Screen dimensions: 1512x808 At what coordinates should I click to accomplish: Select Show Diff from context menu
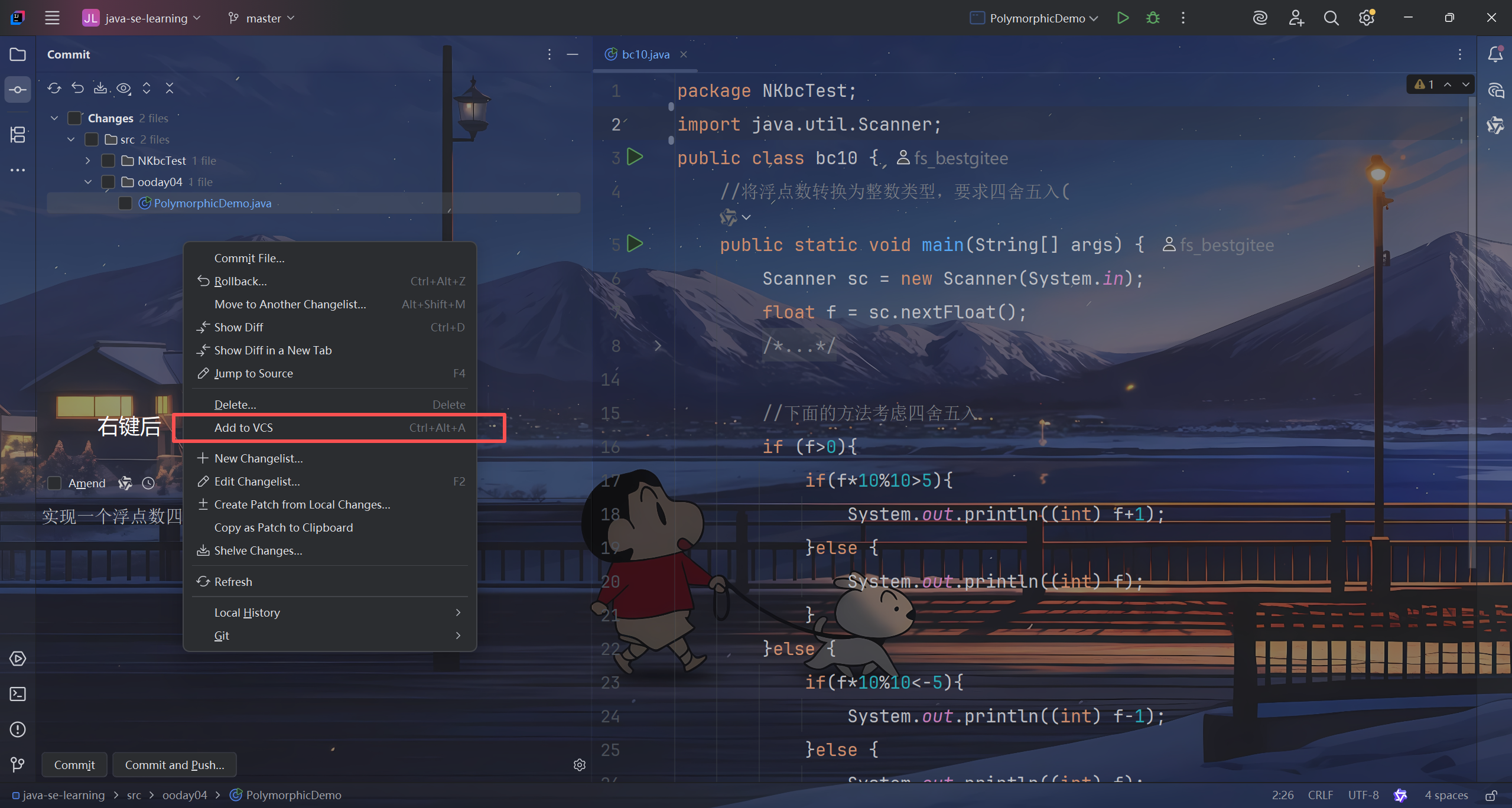pos(239,327)
